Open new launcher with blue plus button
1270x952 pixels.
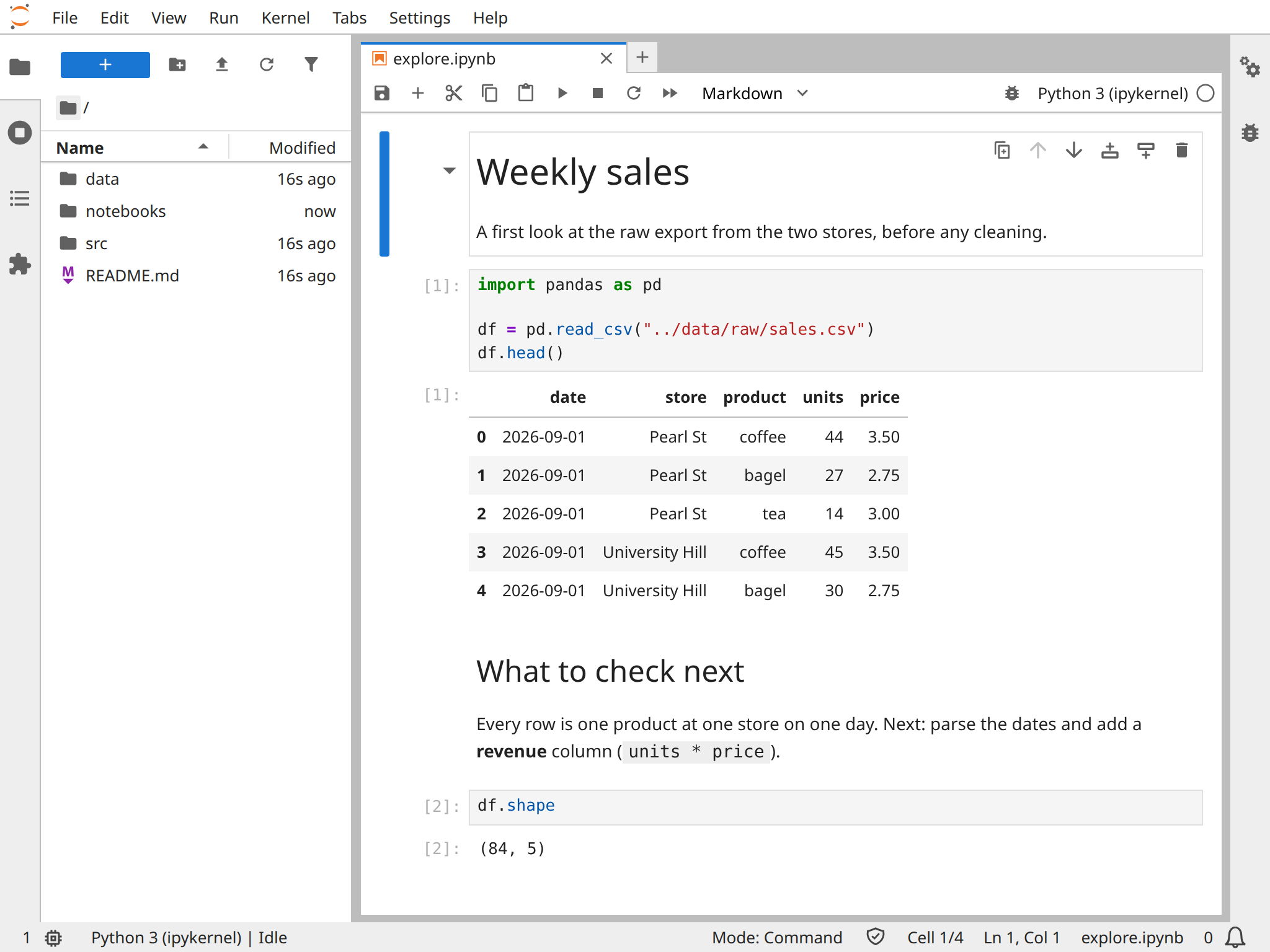click(x=105, y=65)
